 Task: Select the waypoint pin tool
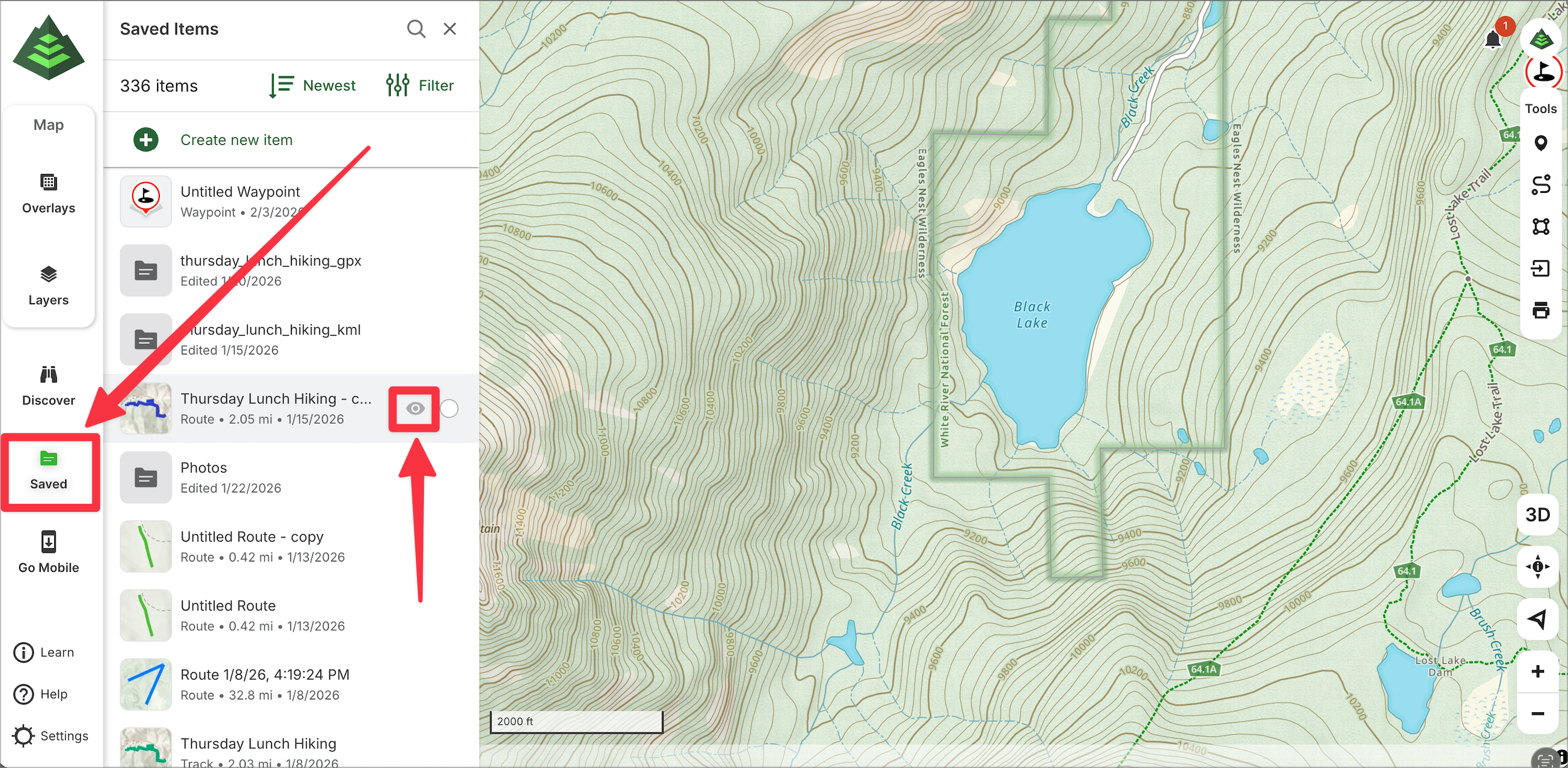pyautogui.click(x=1540, y=143)
